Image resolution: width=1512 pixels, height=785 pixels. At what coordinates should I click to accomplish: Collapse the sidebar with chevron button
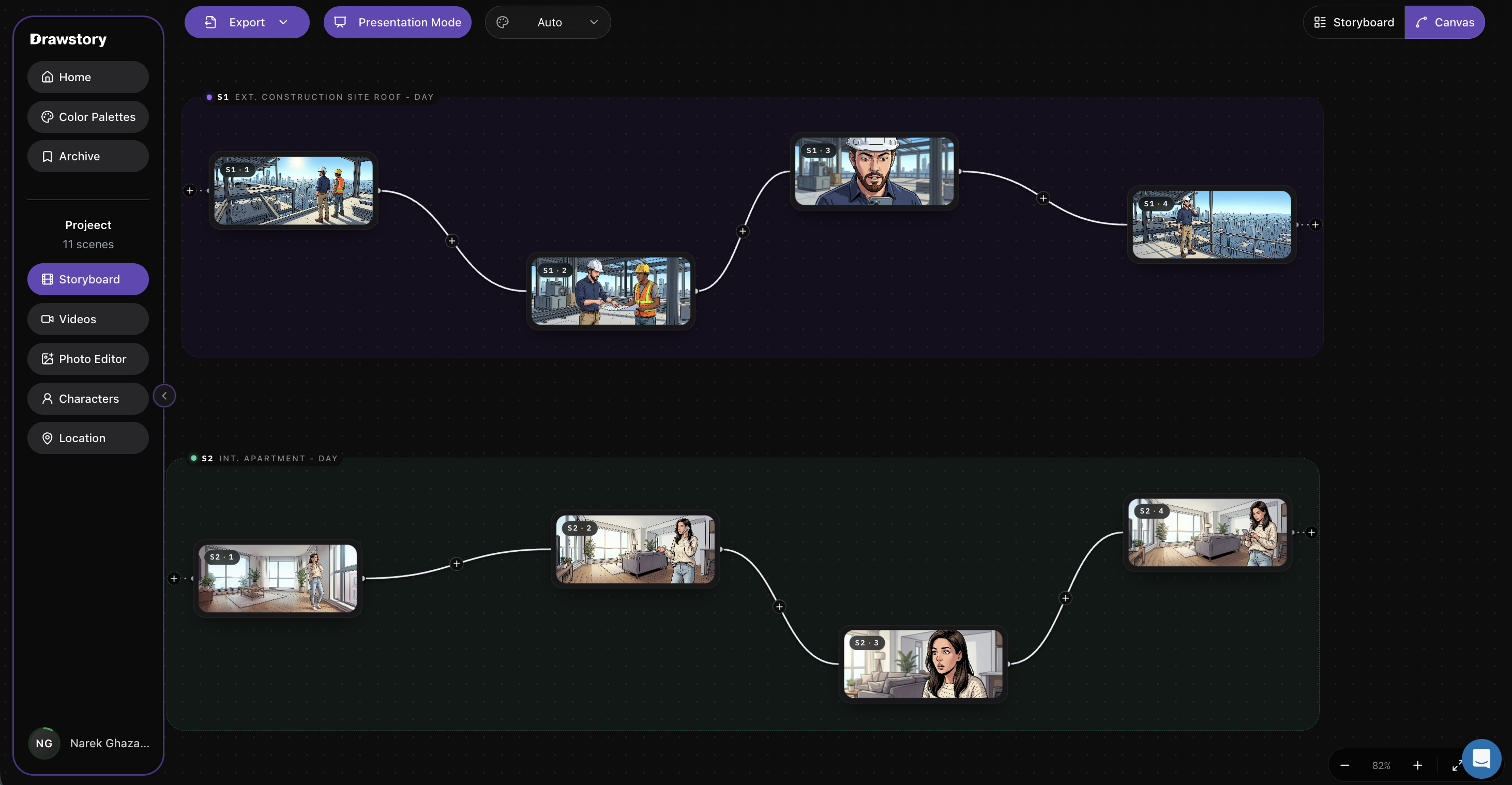(x=164, y=396)
